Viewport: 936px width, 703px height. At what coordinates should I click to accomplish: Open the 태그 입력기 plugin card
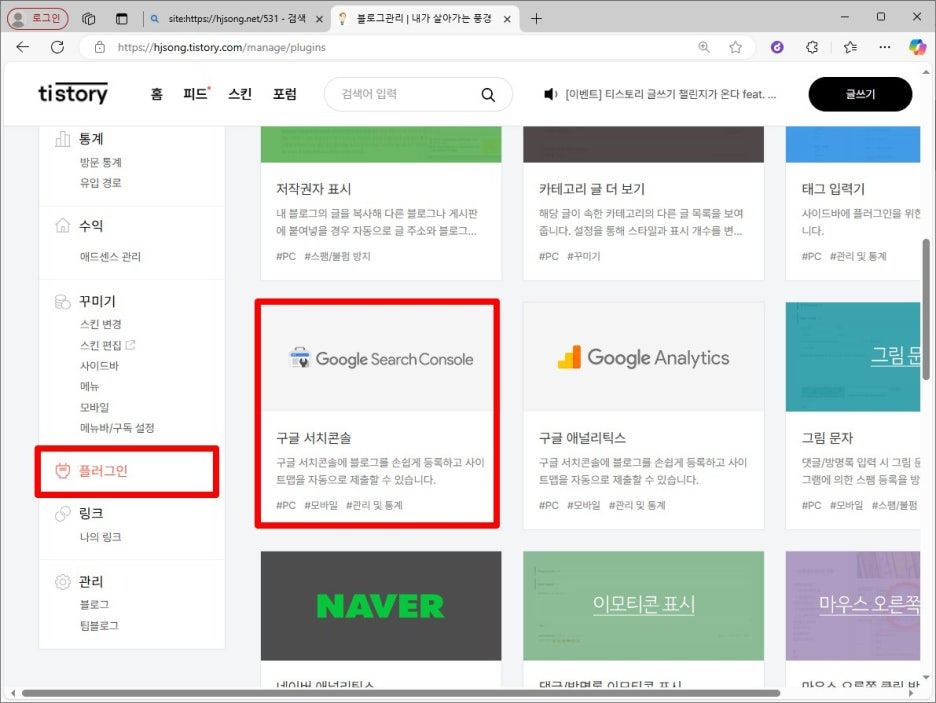(x=853, y=203)
